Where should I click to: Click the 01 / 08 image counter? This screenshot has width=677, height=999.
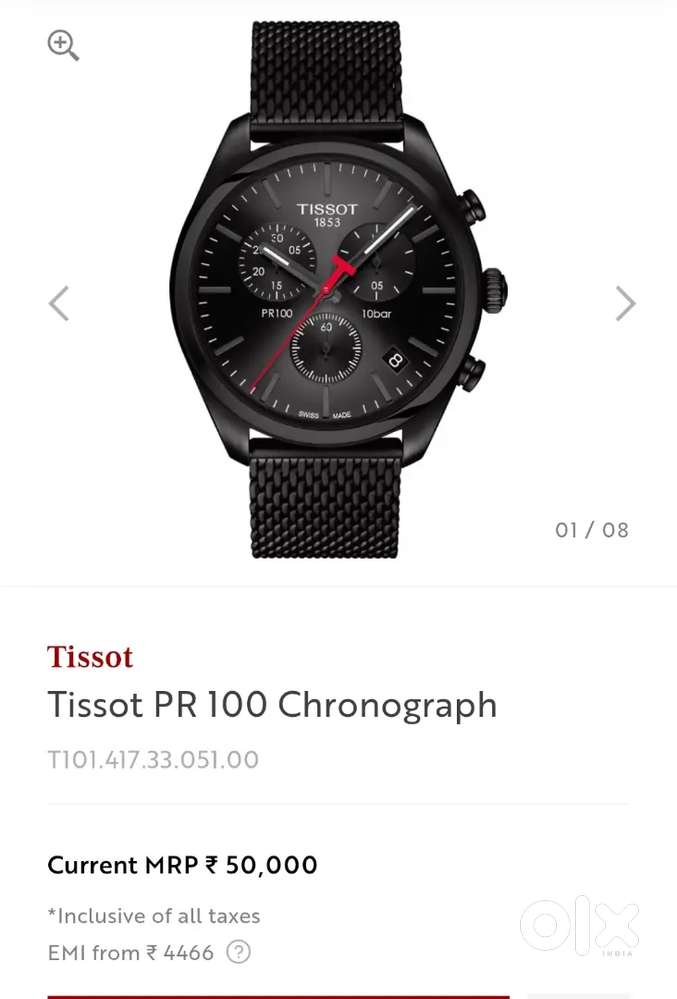tap(591, 530)
